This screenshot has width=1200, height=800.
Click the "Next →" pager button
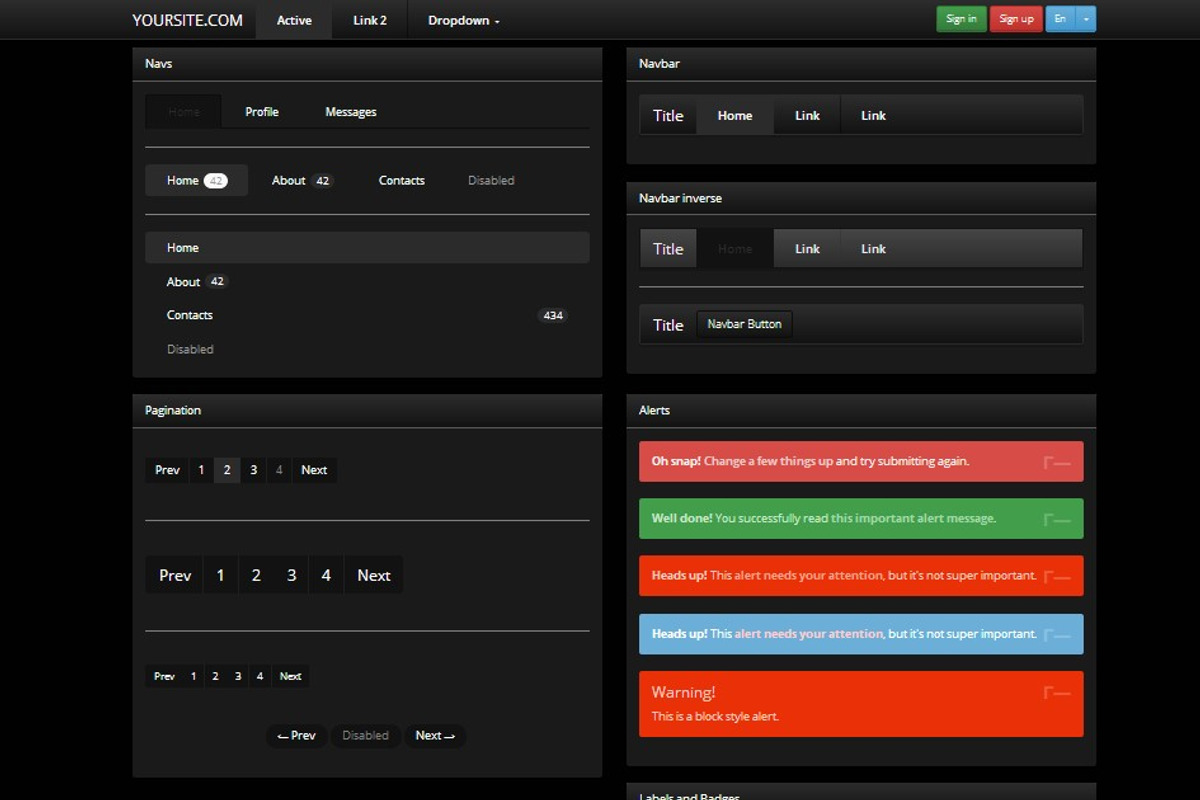pyautogui.click(x=435, y=735)
